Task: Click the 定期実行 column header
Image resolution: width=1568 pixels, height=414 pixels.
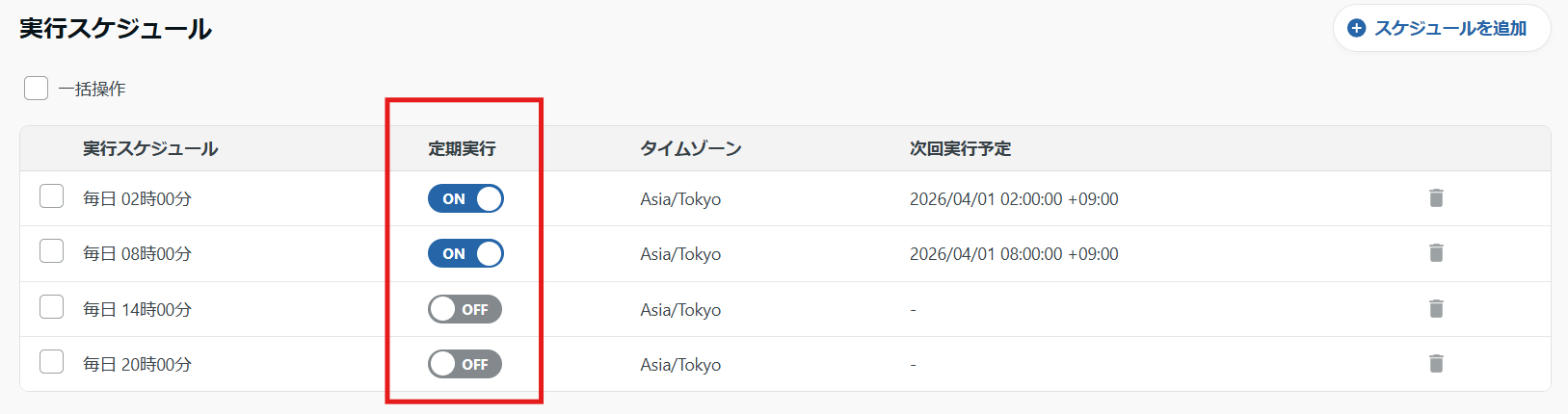Action: coord(462,148)
